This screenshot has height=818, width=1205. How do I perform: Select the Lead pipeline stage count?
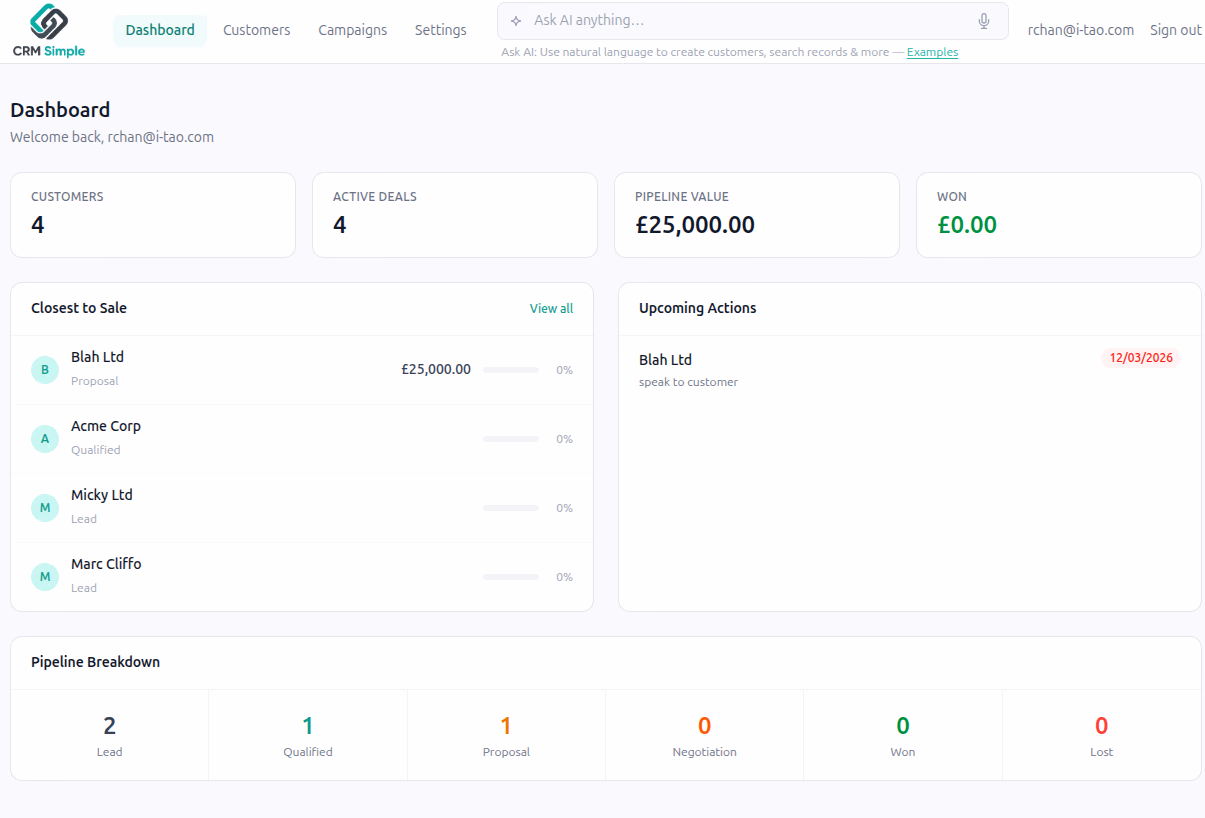click(110, 735)
